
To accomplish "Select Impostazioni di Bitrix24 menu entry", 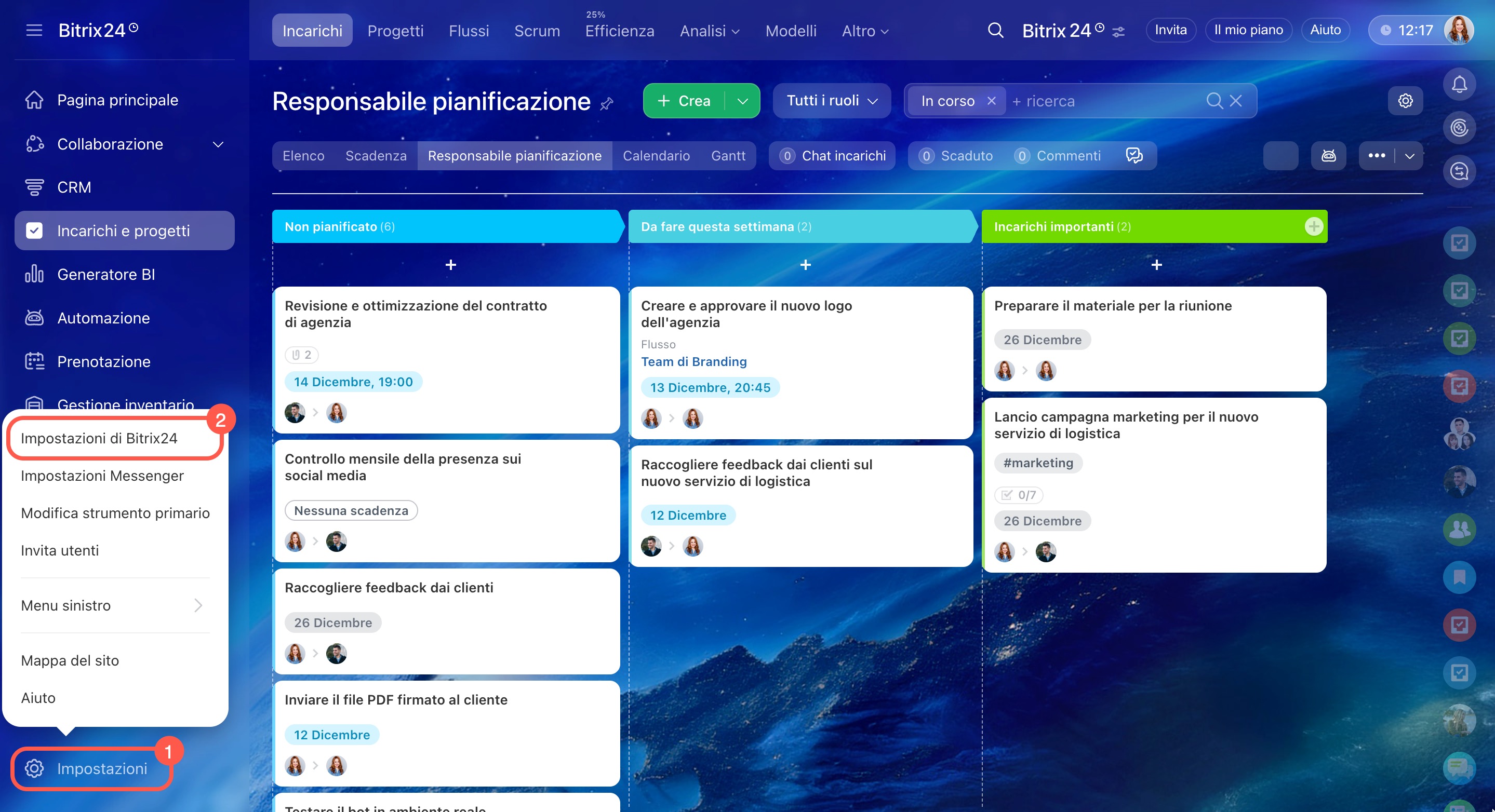I will coord(99,438).
